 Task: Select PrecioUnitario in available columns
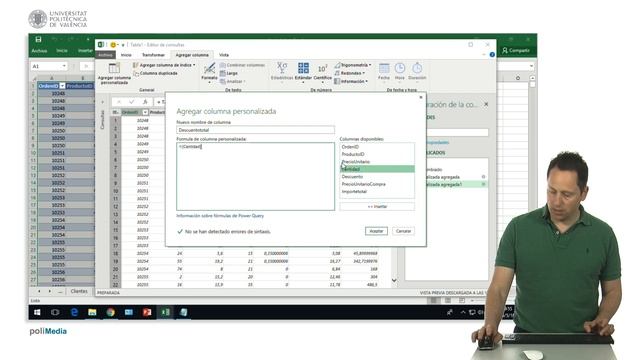coord(356,162)
